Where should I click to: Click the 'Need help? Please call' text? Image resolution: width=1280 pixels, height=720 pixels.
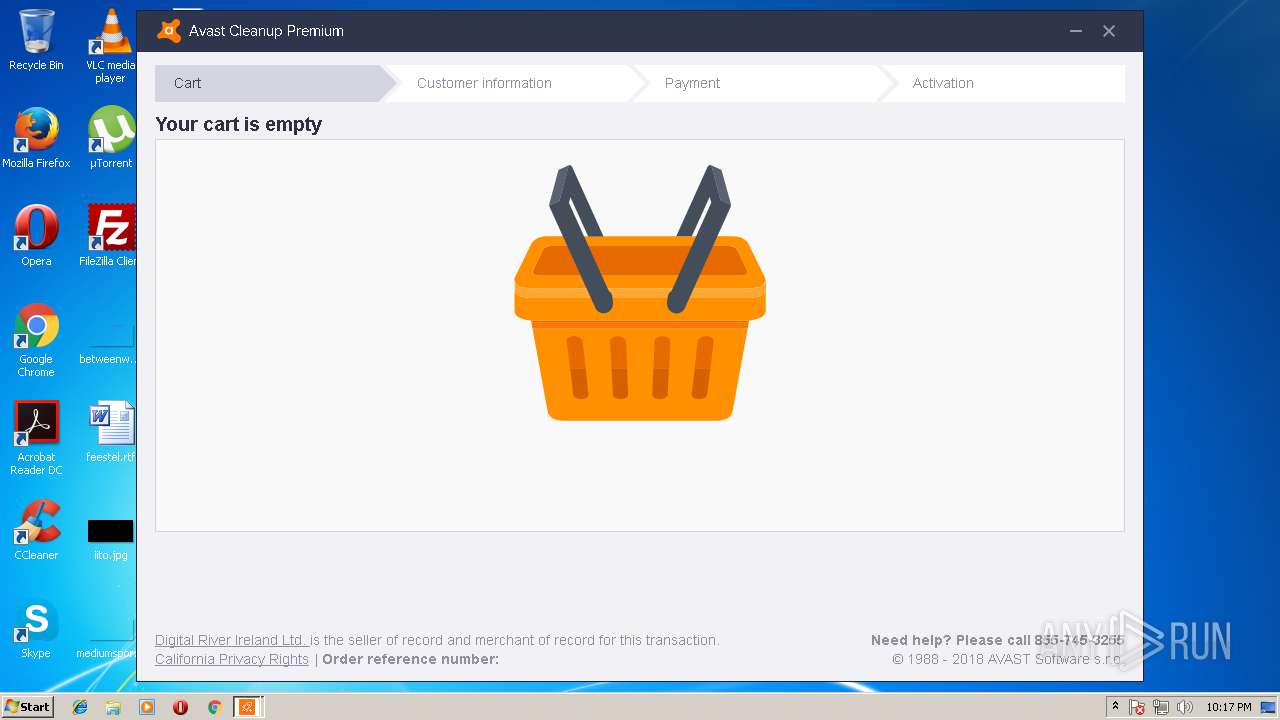[950, 640]
